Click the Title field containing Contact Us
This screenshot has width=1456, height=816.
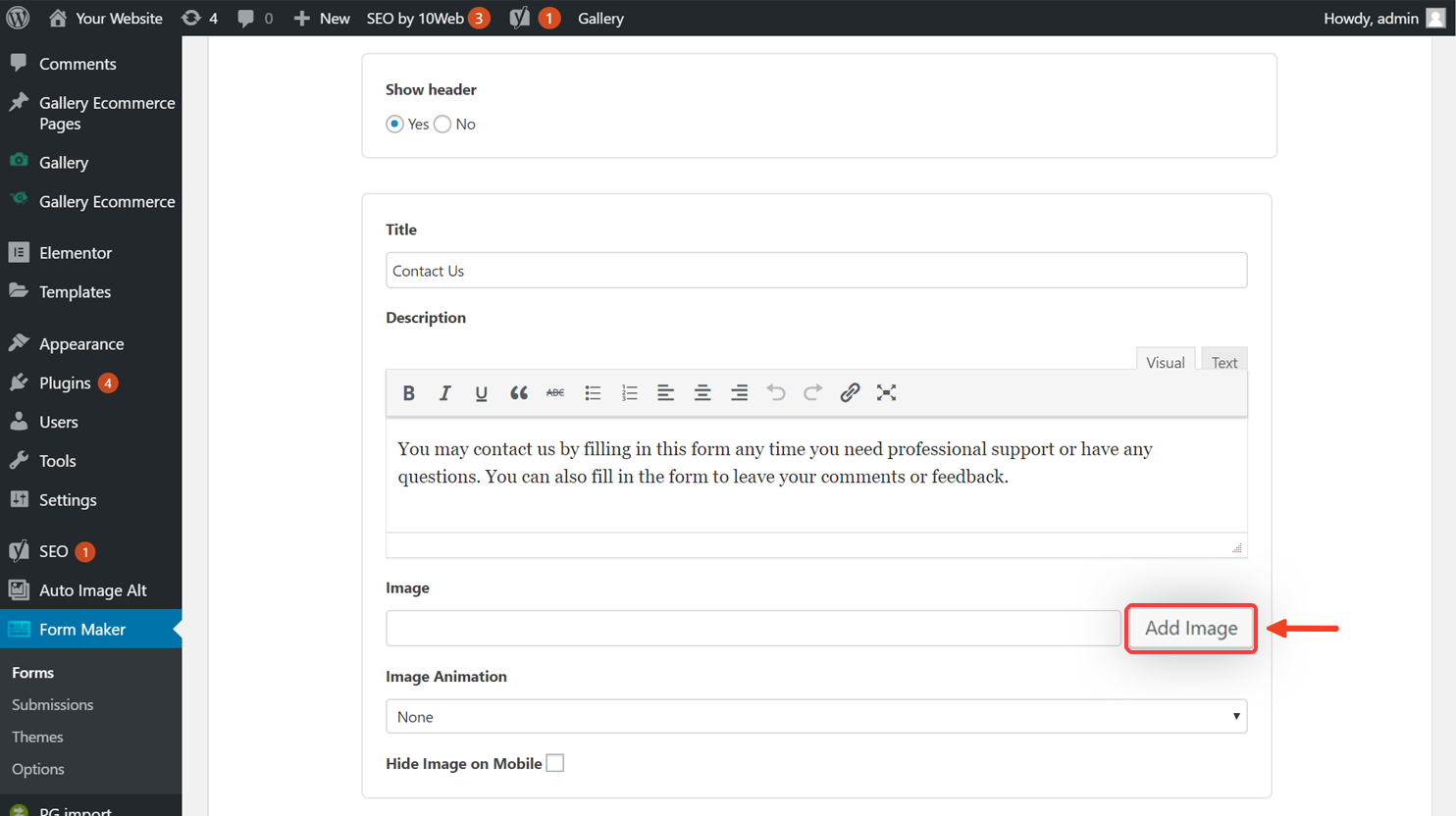816,270
